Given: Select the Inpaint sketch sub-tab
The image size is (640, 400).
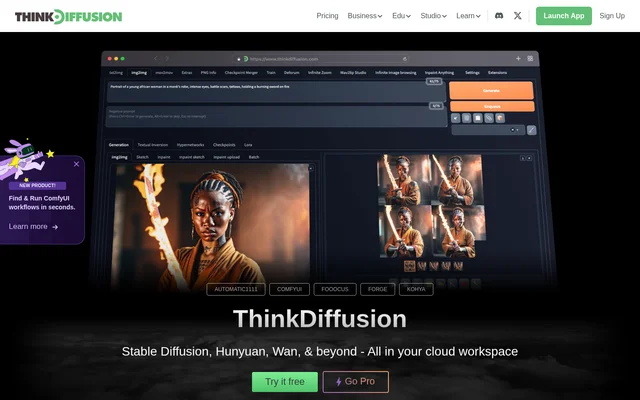Looking at the screenshot, I should click(x=192, y=157).
